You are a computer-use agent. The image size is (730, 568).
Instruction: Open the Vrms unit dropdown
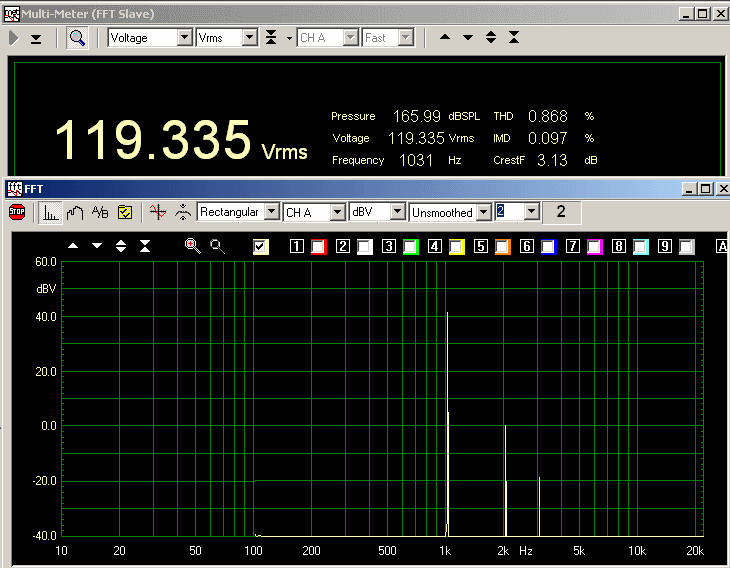249,38
